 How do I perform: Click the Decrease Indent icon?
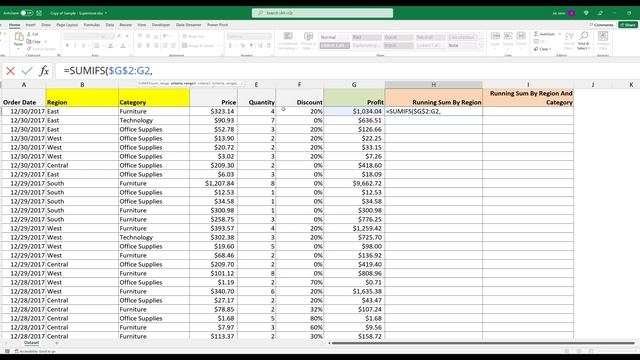point(165,46)
